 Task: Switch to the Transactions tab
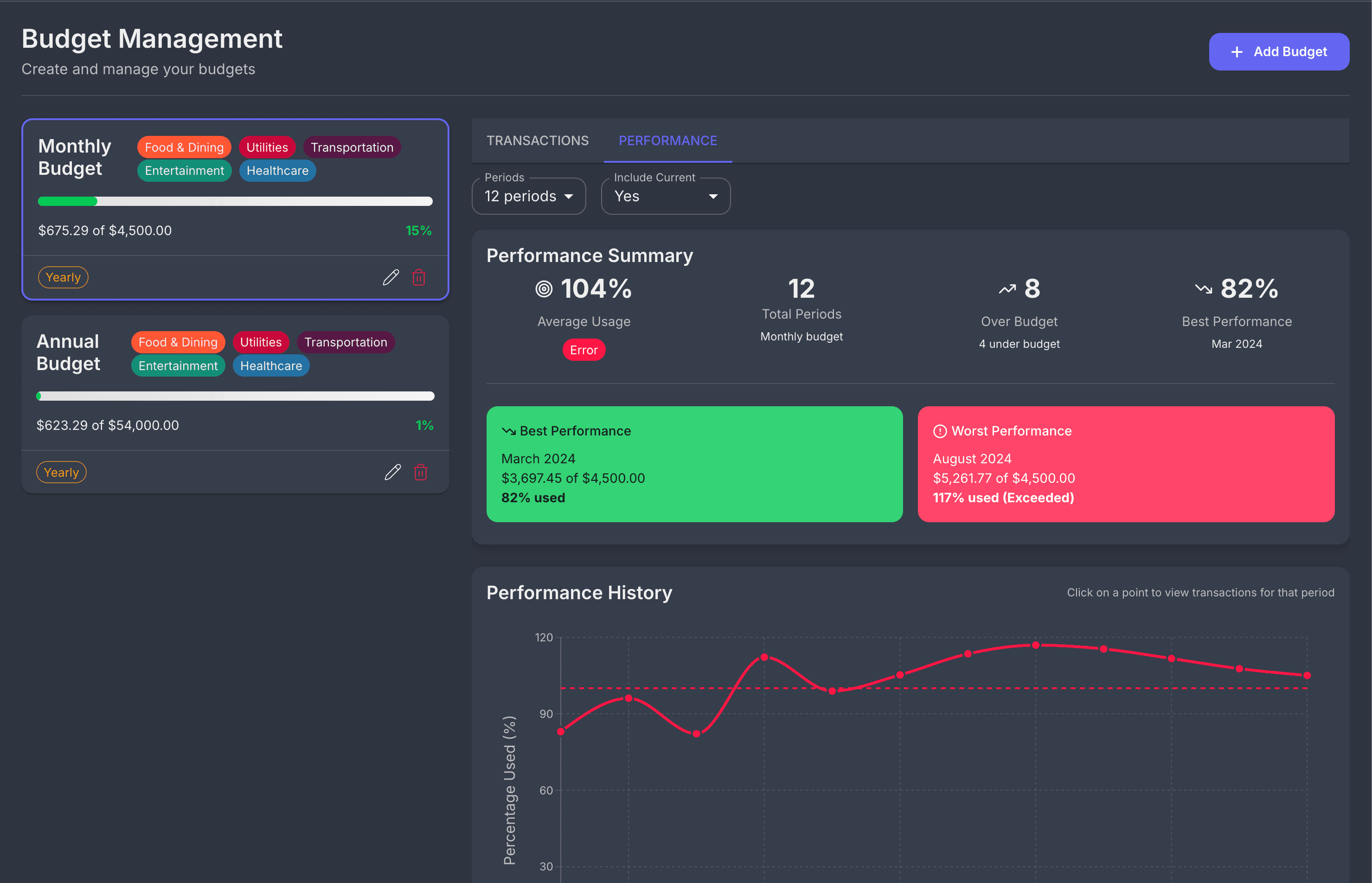(537, 141)
